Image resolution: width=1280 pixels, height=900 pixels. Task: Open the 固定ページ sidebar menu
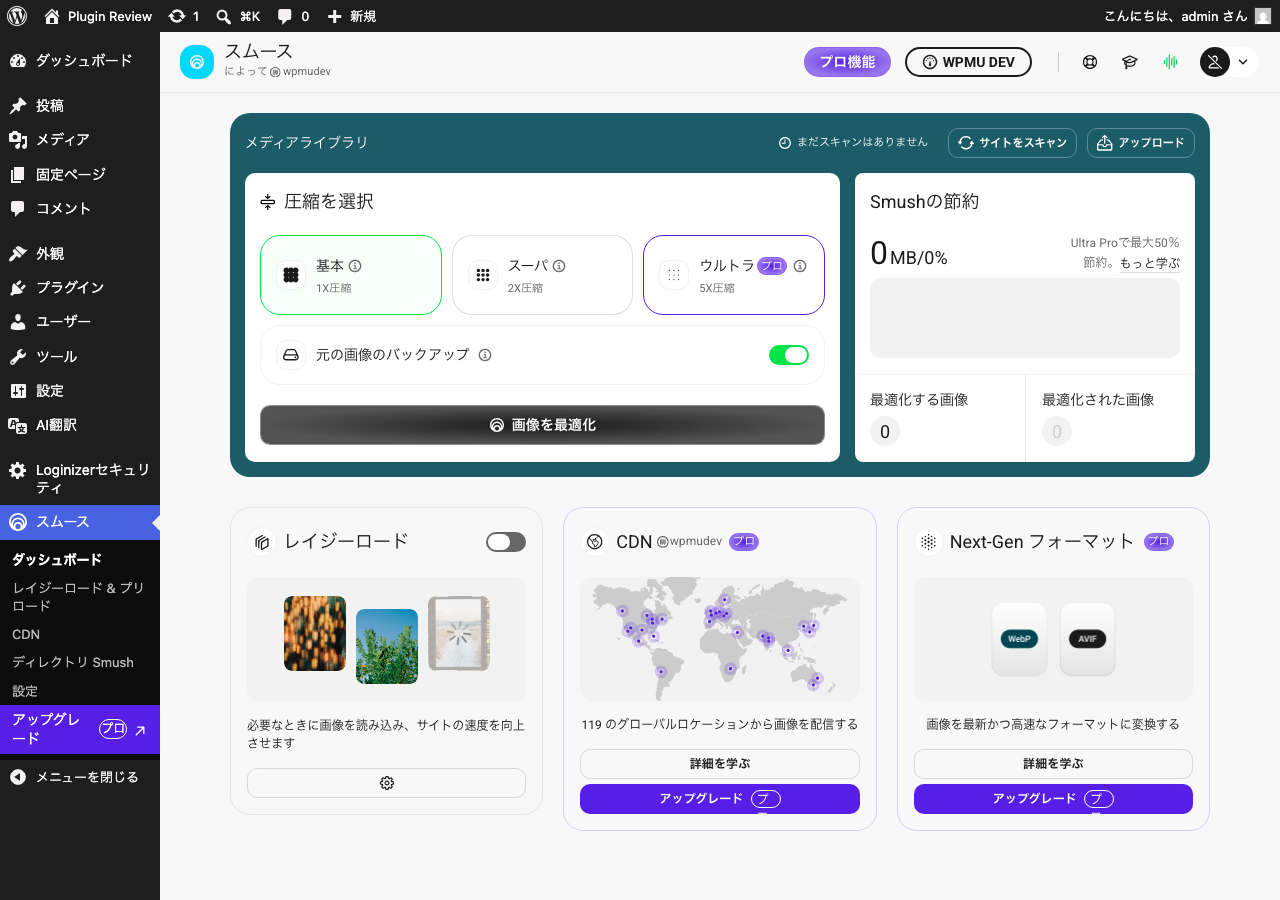80,175
